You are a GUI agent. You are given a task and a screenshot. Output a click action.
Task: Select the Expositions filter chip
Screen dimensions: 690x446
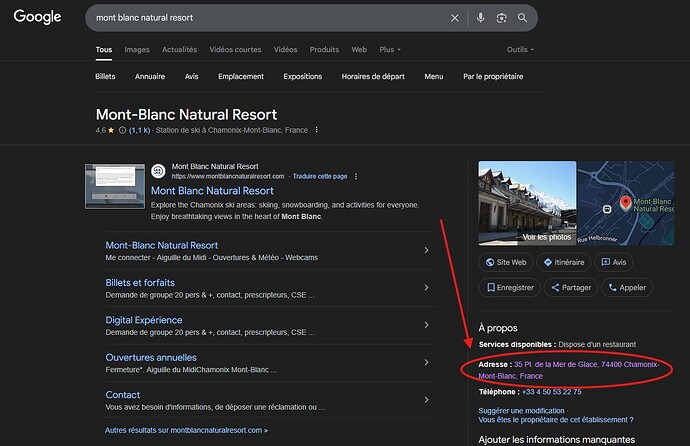click(x=303, y=77)
